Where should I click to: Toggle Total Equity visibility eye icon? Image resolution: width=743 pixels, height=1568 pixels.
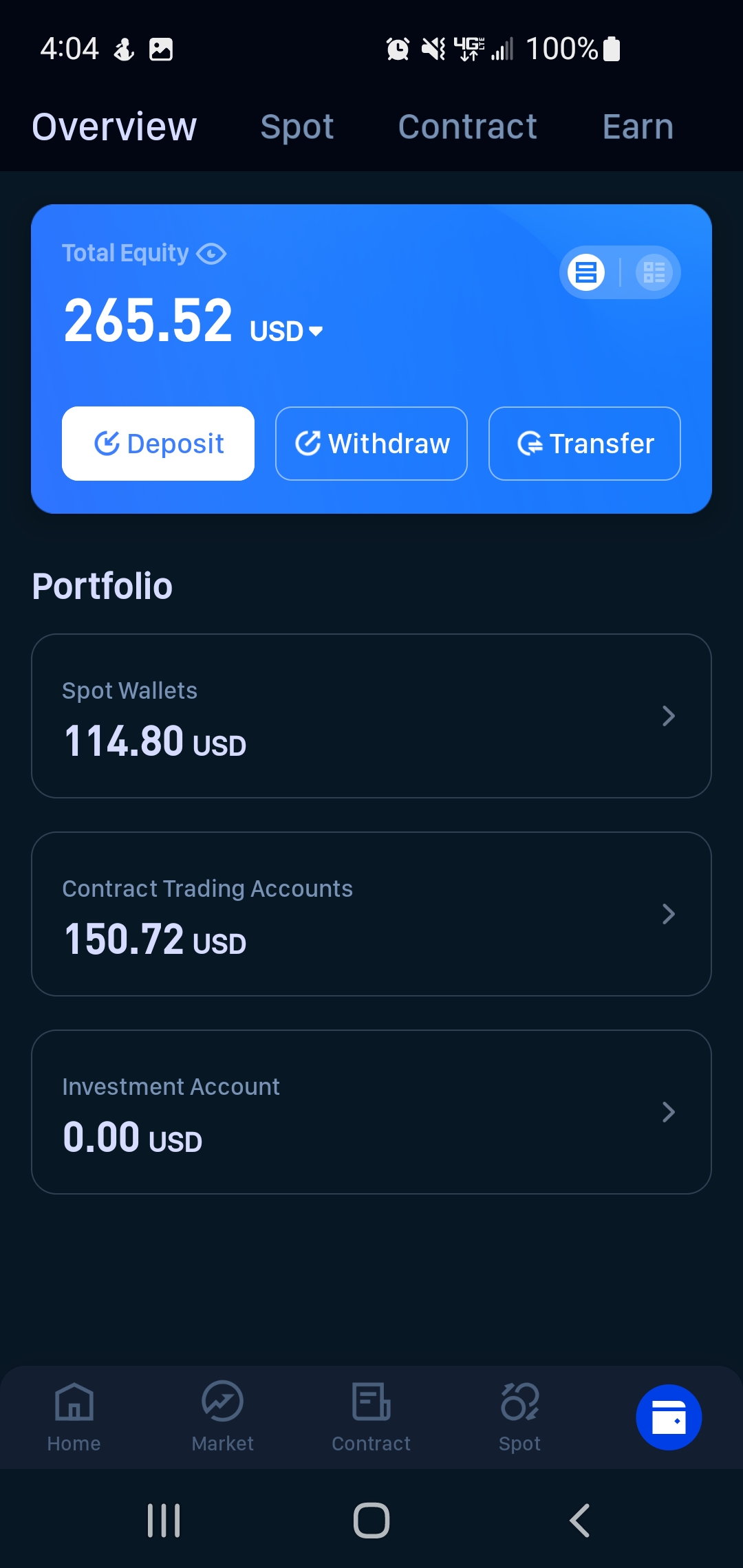coord(211,254)
